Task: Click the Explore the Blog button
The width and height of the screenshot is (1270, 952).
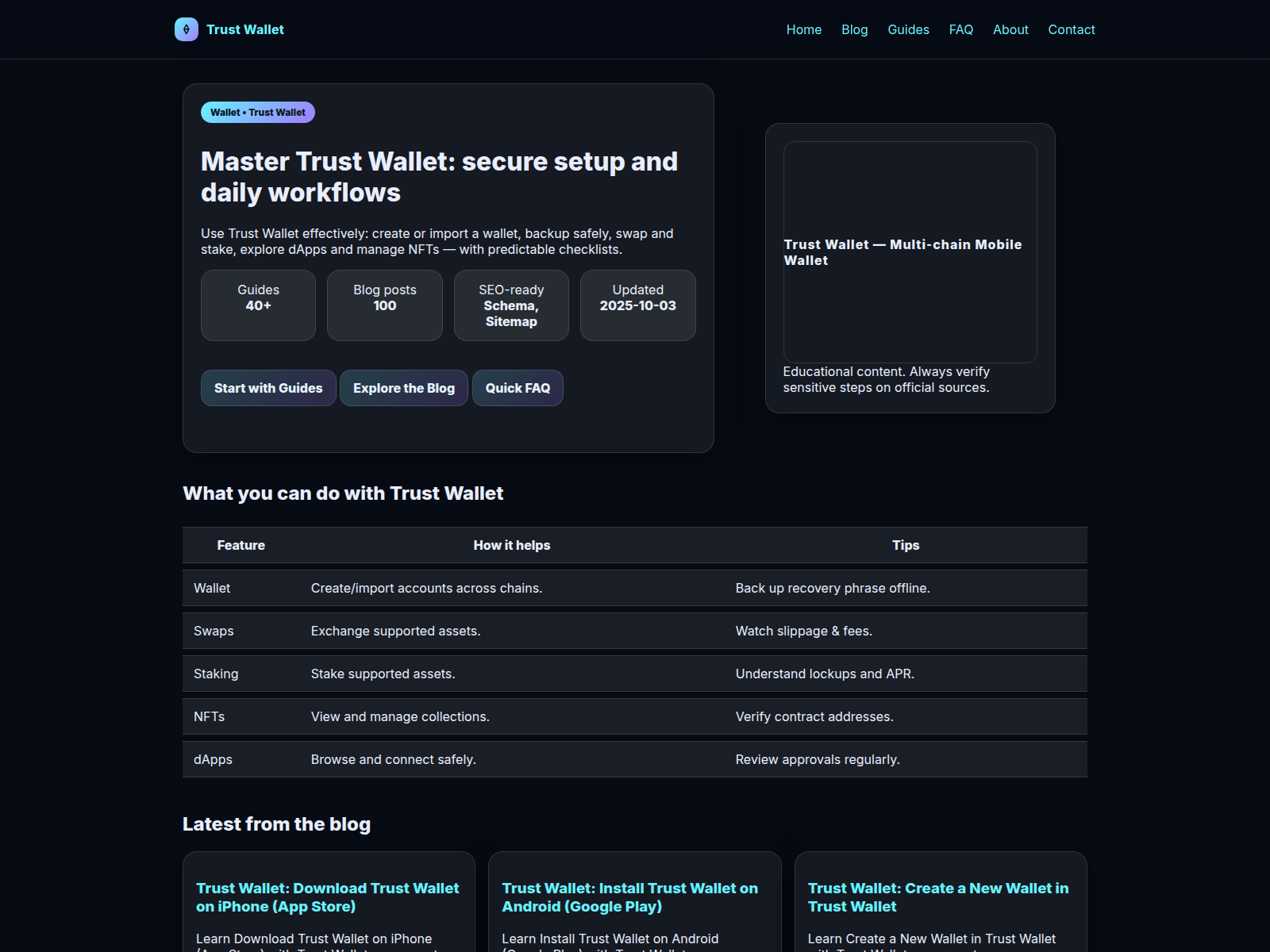Action: 404,388
